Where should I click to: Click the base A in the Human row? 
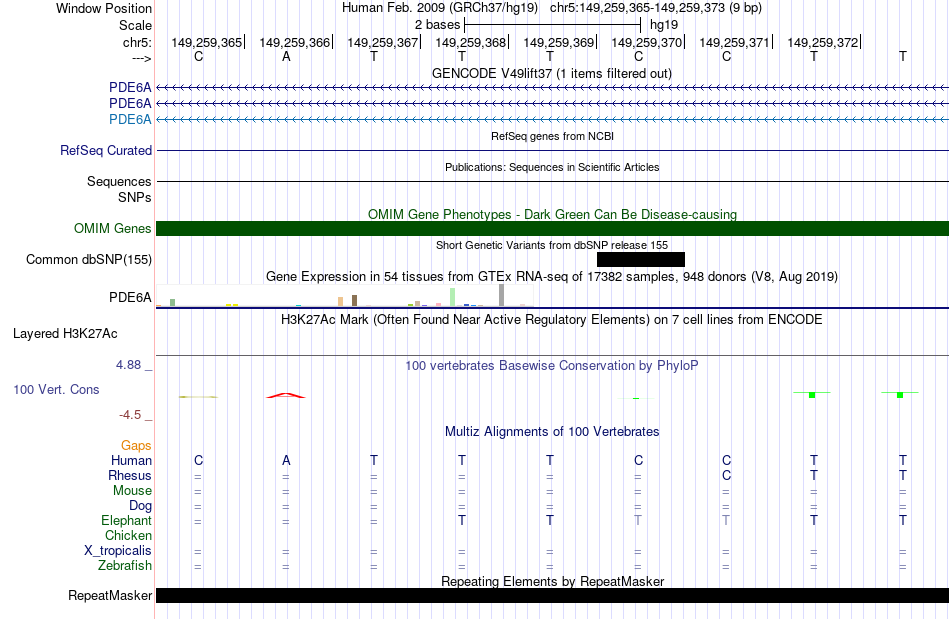pyautogui.click(x=286, y=461)
